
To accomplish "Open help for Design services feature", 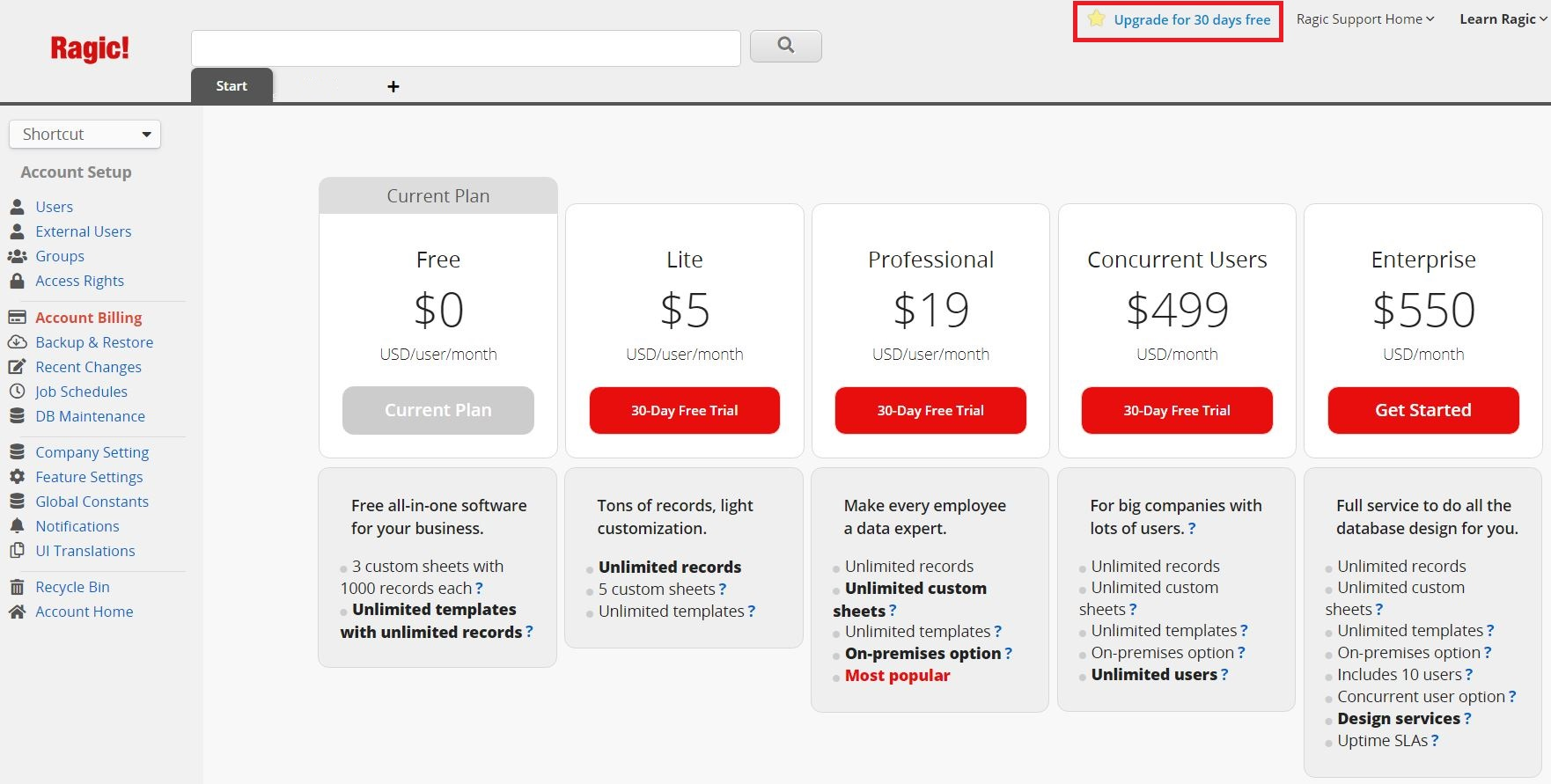I will pyautogui.click(x=1467, y=719).
